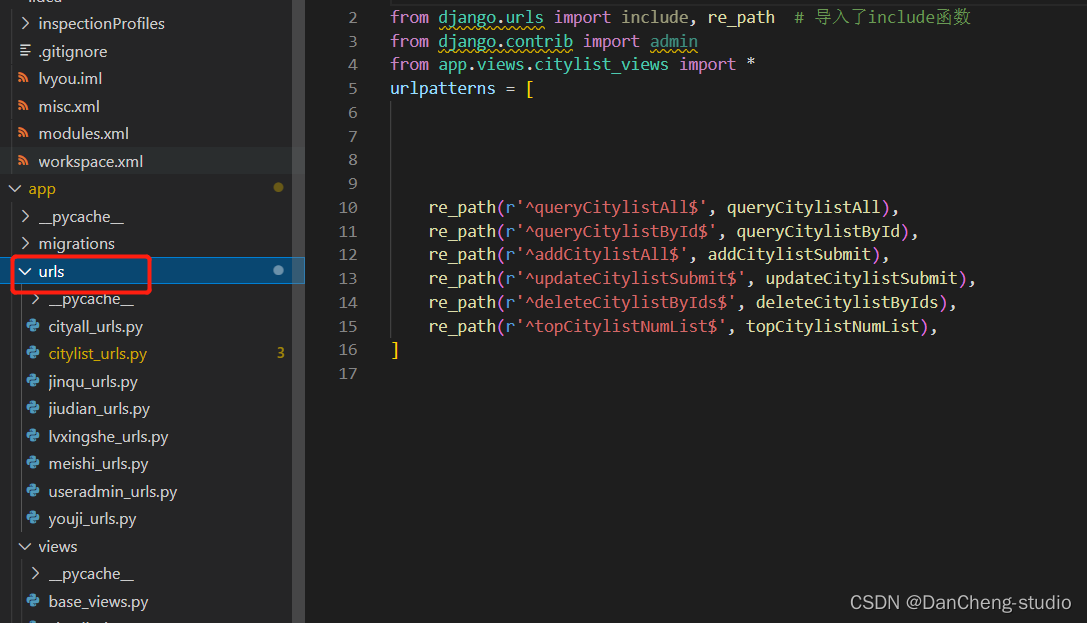Click the XML icon beside lvyou.iml
The width and height of the screenshot is (1087, 623).
[x=23, y=79]
